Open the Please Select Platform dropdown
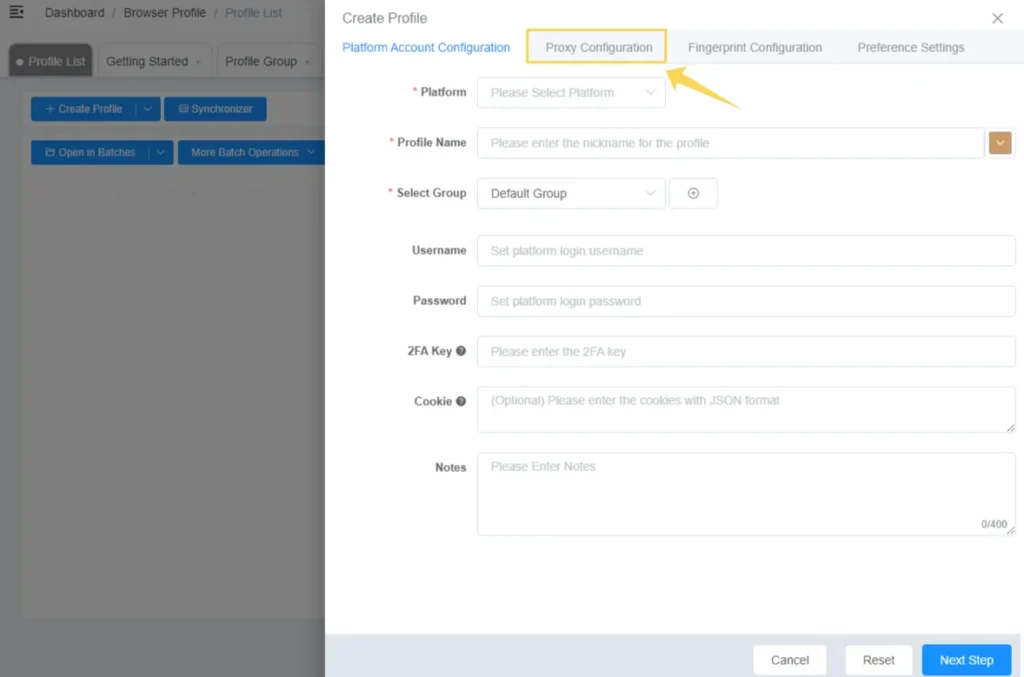Image resolution: width=1024 pixels, height=677 pixels. pyautogui.click(x=571, y=93)
